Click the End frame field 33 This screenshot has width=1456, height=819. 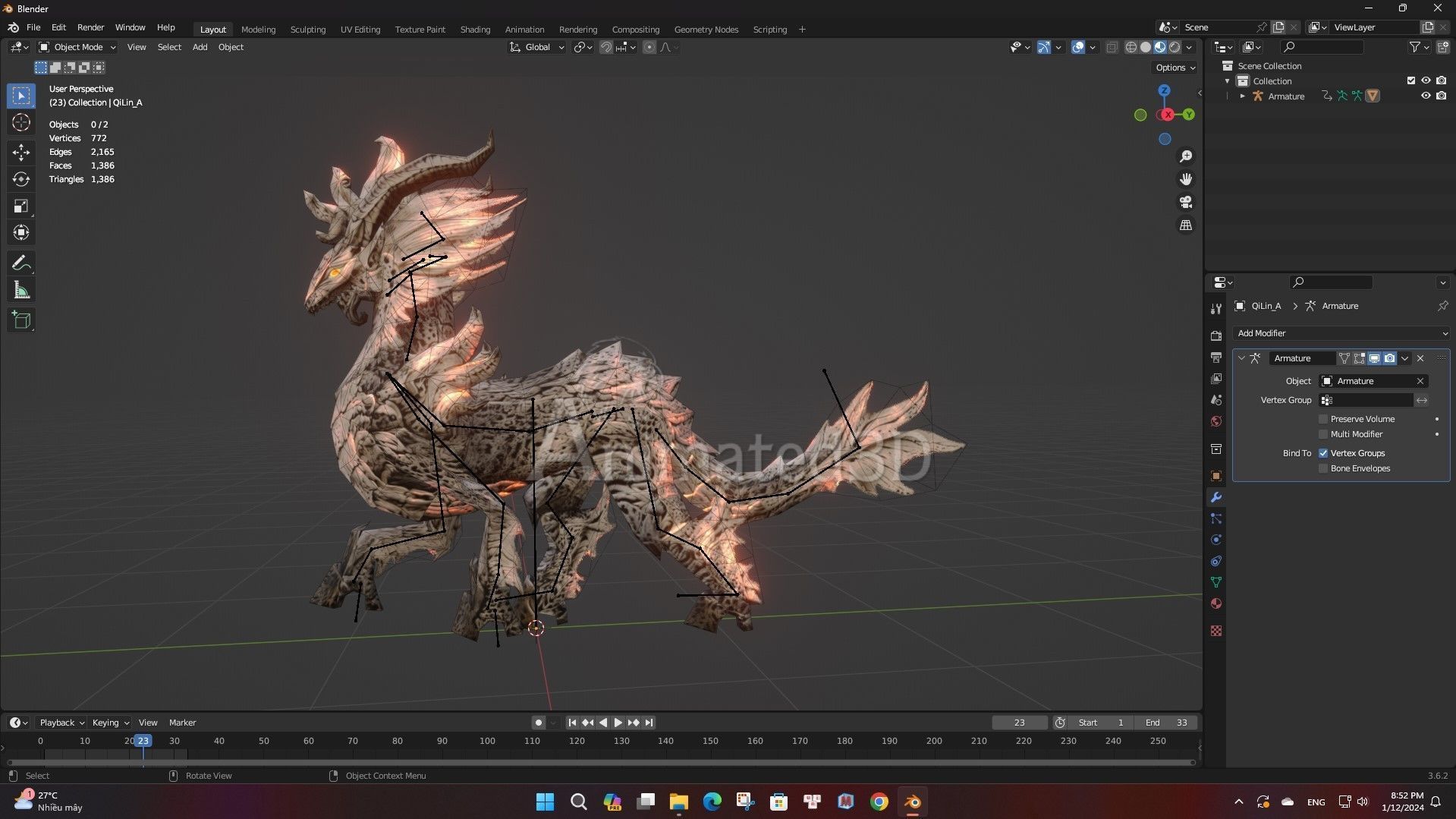pyautogui.click(x=1167, y=723)
